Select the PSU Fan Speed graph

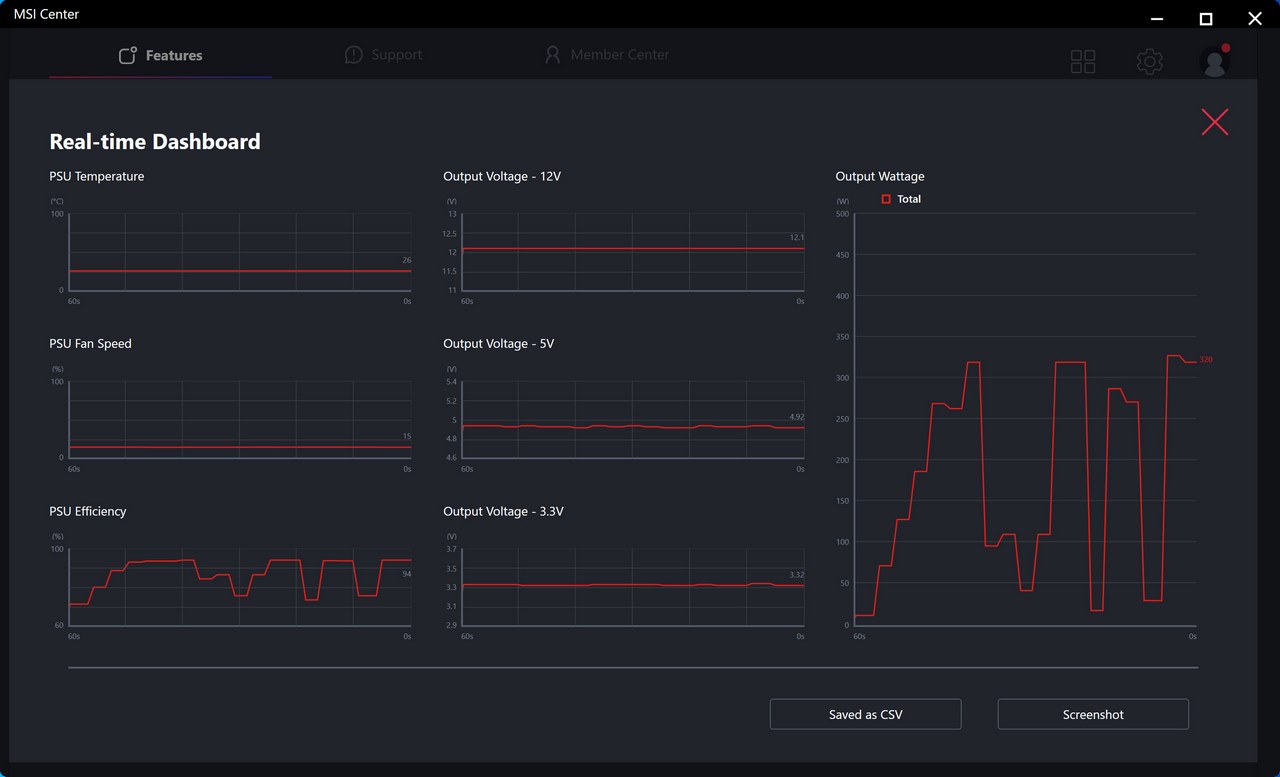click(239, 420)
